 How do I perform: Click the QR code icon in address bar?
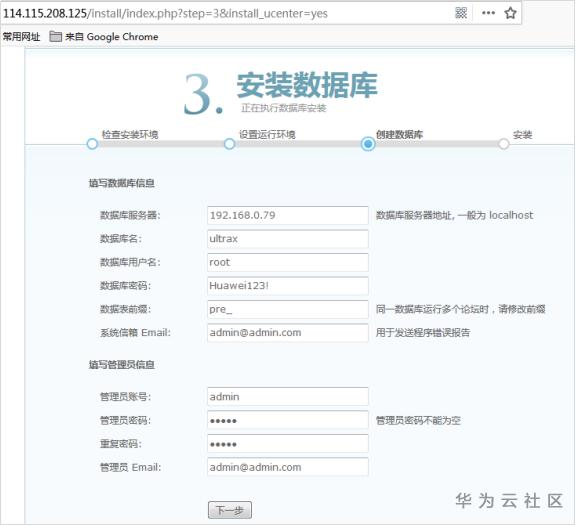point(461,13)
